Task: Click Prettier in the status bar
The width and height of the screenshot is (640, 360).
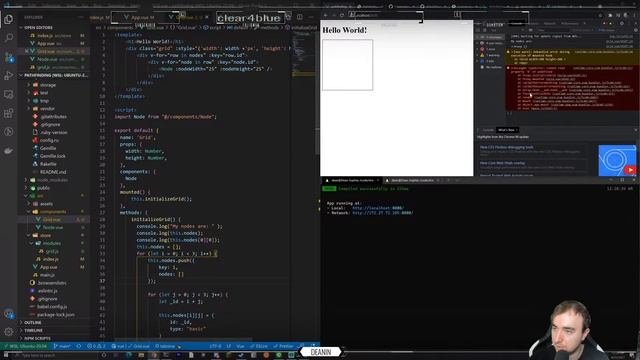Action: (284, 347)
